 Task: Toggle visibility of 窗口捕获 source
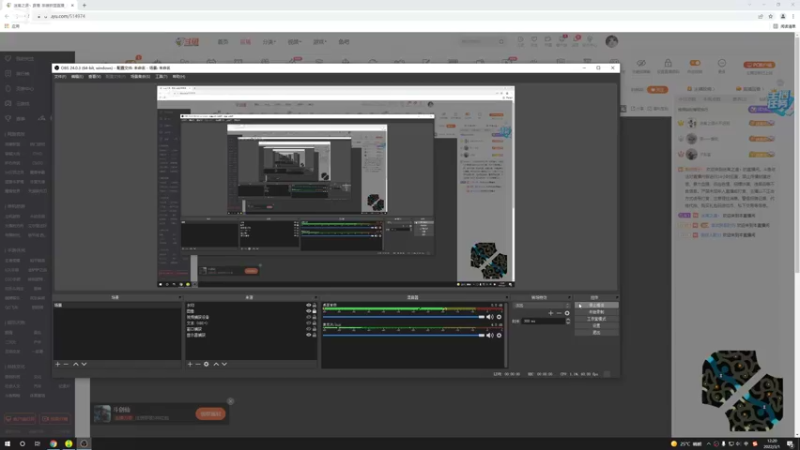coord(308,330)
